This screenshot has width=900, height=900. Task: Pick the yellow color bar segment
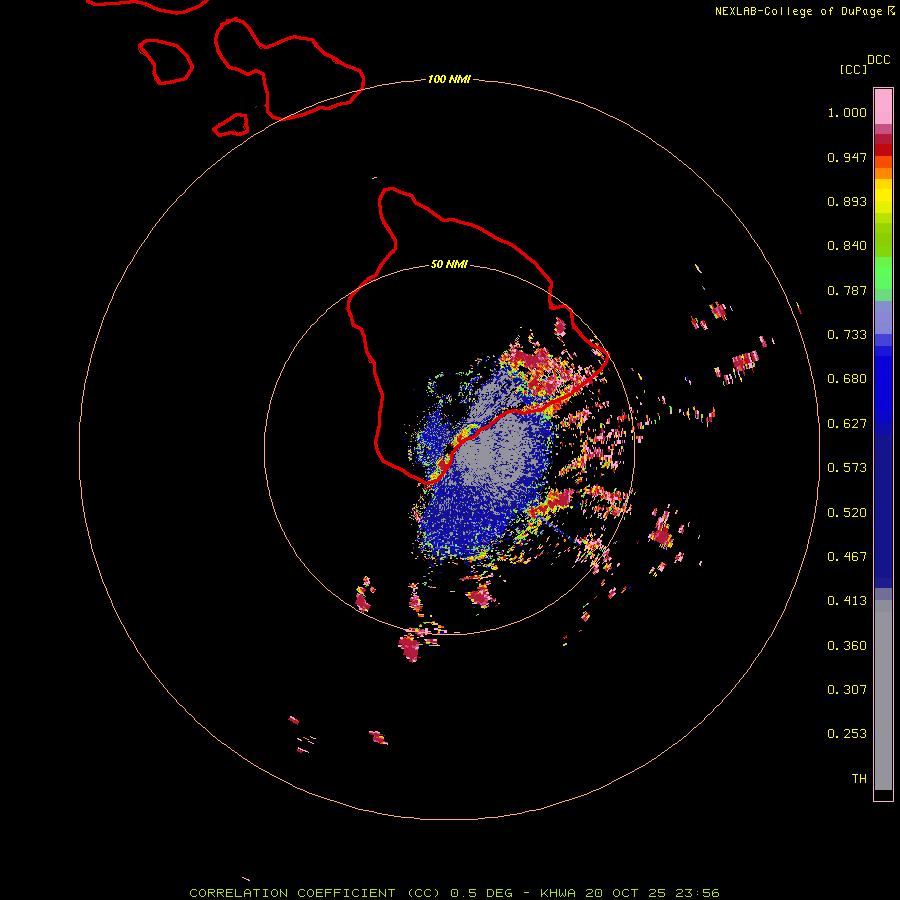pos(883,196)
